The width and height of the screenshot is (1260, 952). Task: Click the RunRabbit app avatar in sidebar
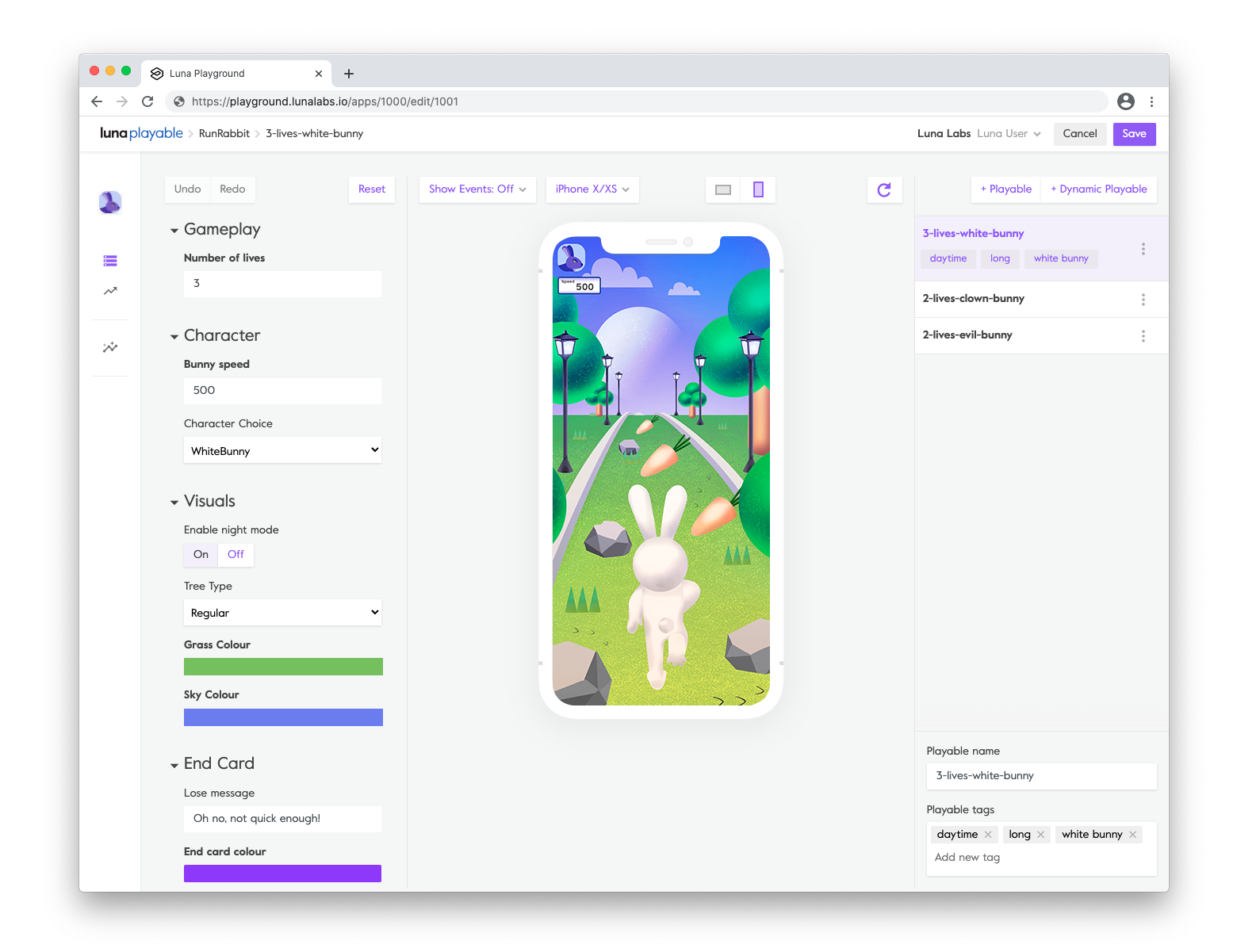(110, 203)
